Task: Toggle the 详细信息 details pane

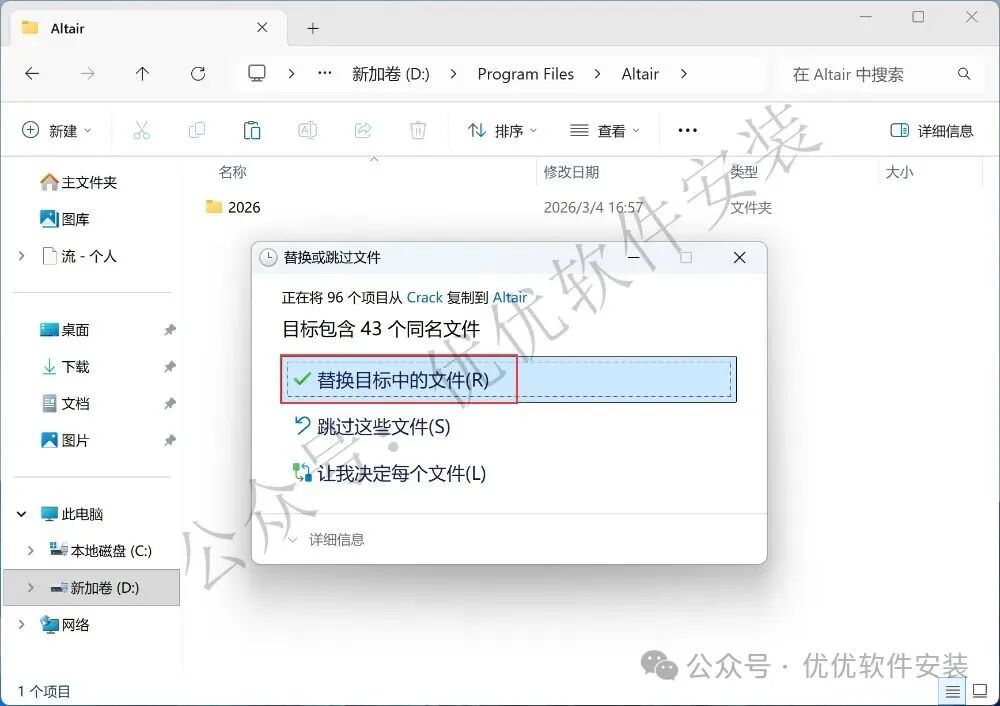Action: coord(932,131)
